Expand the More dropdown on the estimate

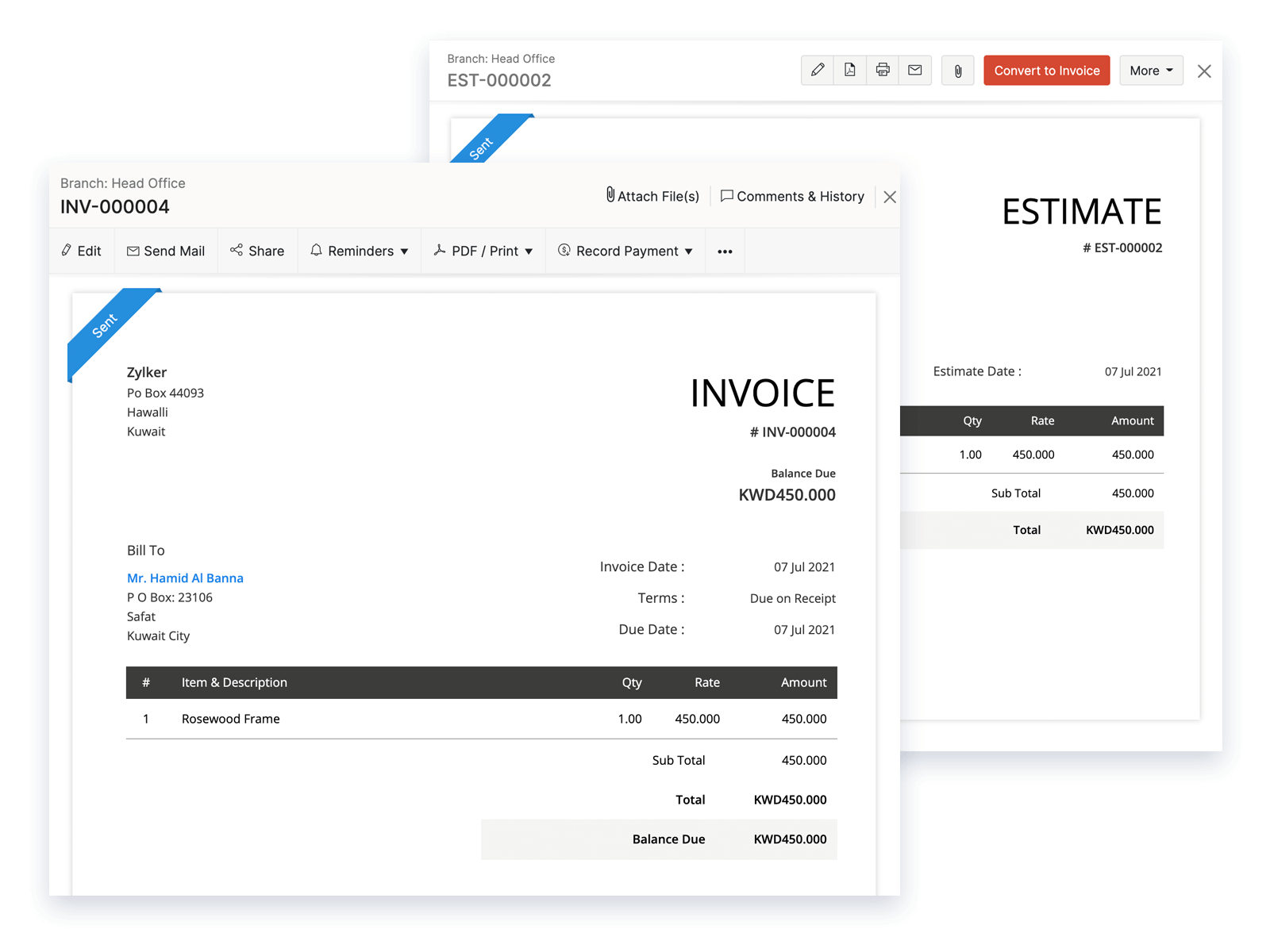tap(1150, 70)
